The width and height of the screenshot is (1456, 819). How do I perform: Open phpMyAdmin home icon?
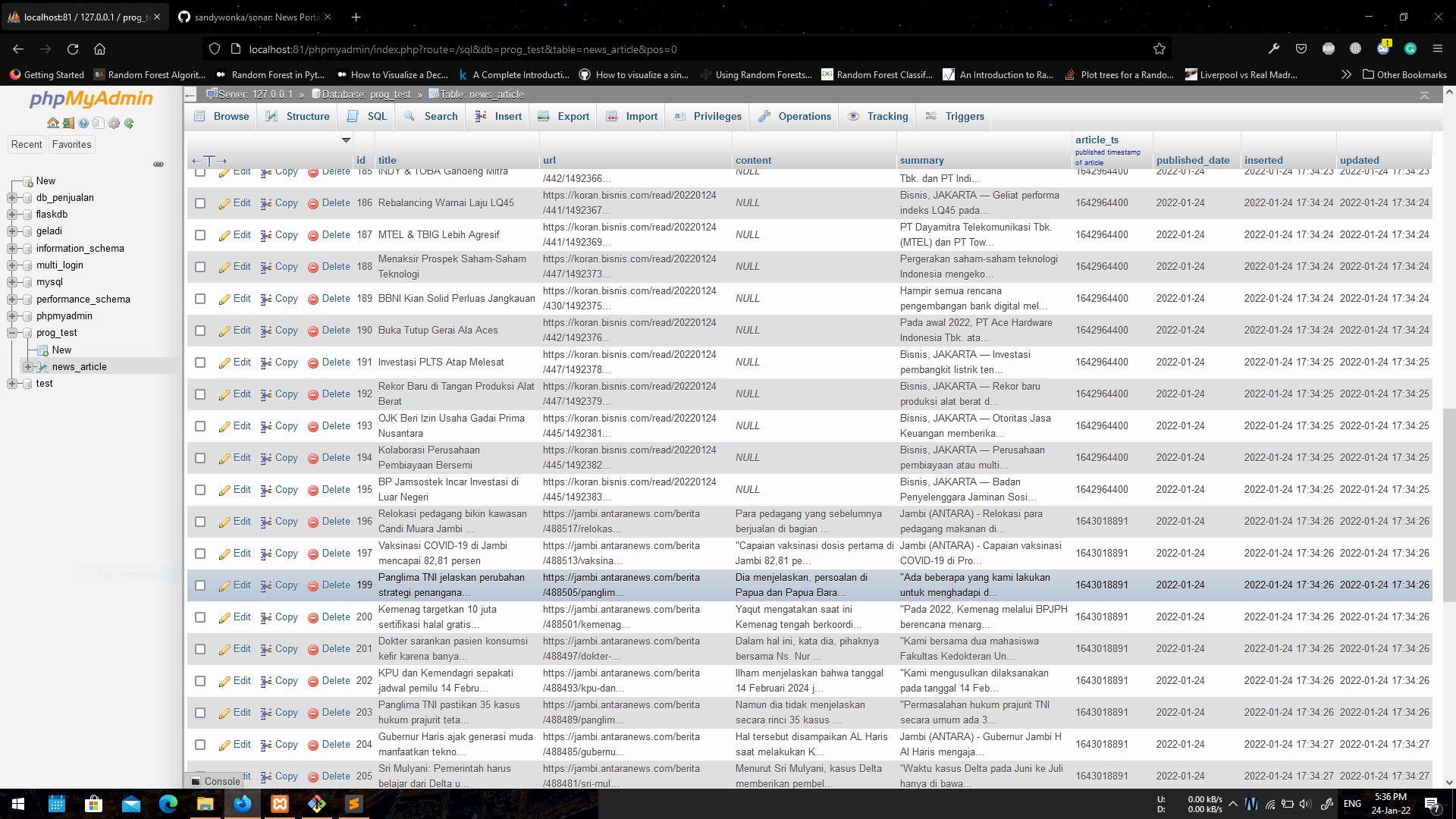[52, 123]
